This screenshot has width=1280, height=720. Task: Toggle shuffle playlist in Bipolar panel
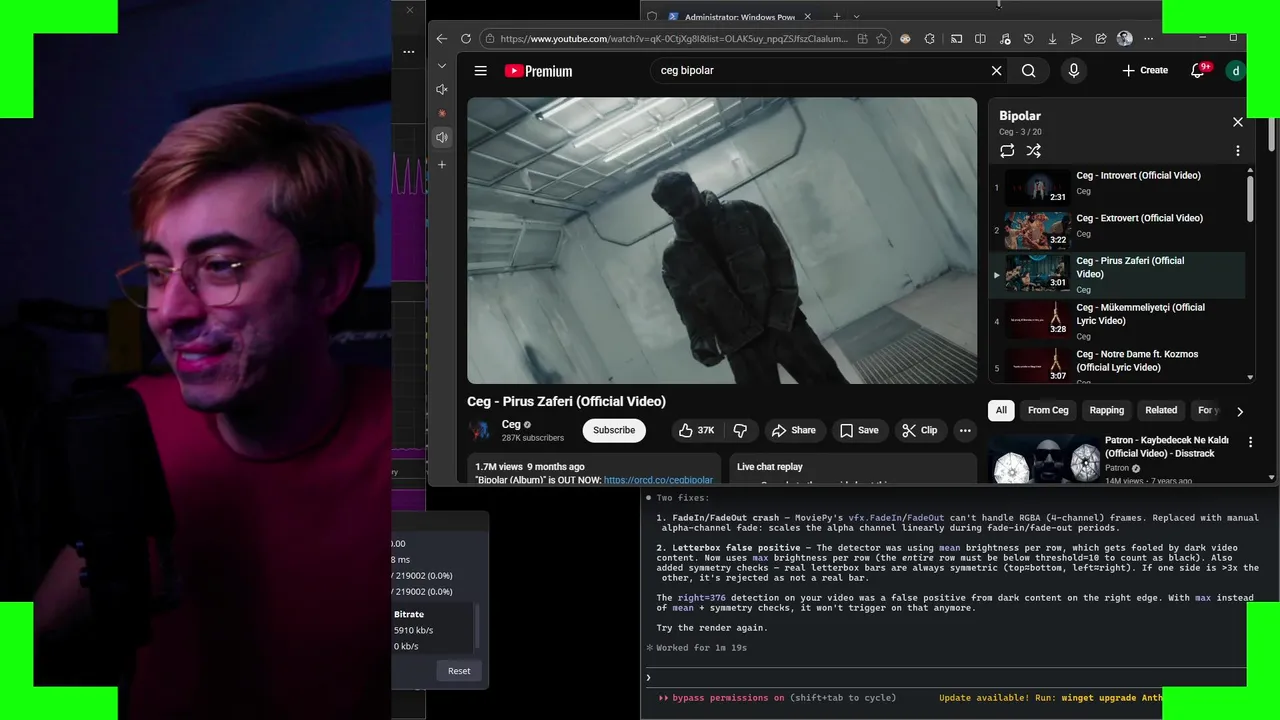pos(1034,151)
